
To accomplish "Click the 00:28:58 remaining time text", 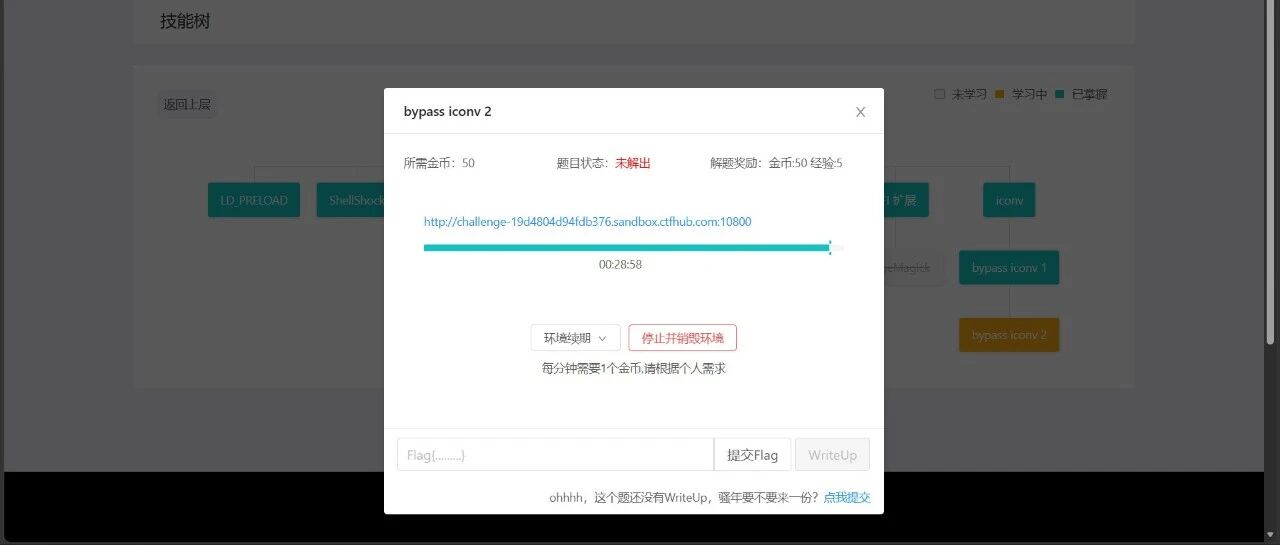I will 620,265.
